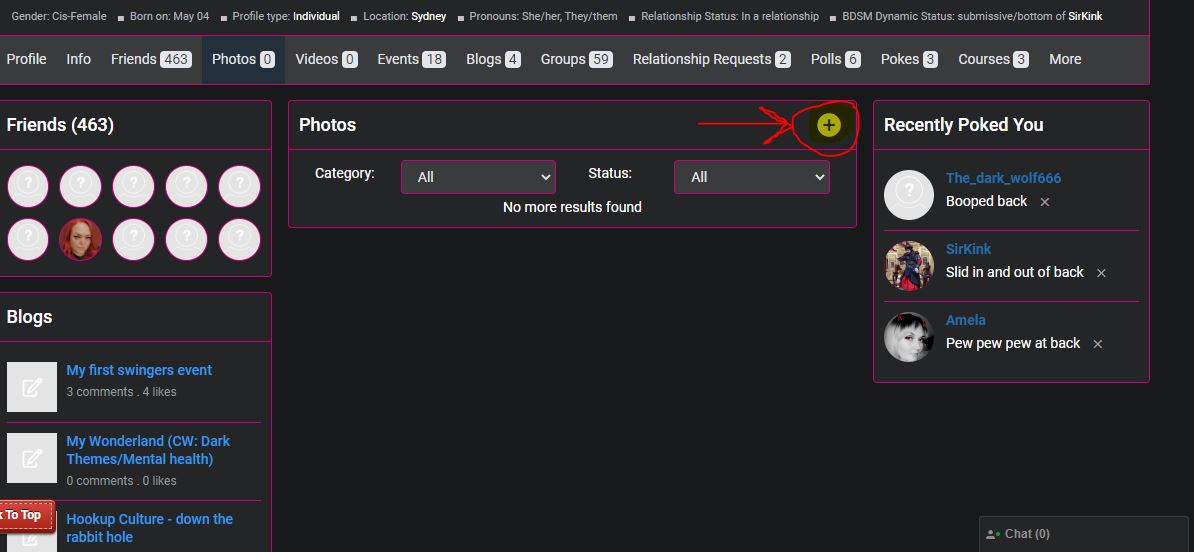Switch to the Friends tab
The height and width of the screenshot is (552, 1194).
pyautogui.click(x=150, y=59)
